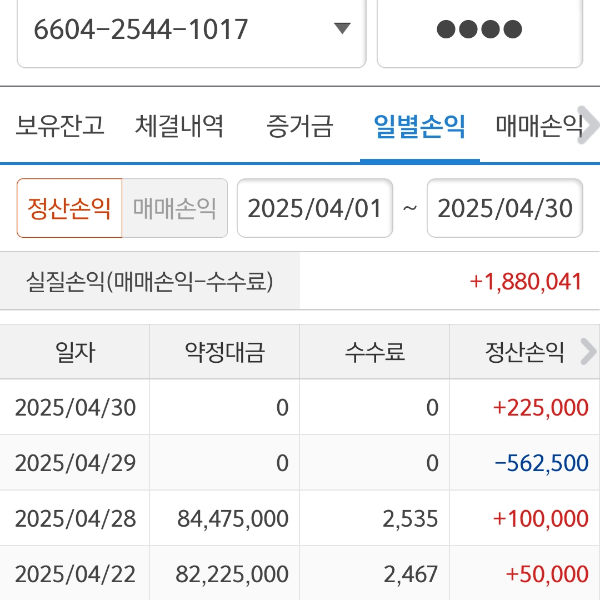Open the account number dropdown arrow
The height and width of the screenshot is (600, 600).
tap(342, 29)
